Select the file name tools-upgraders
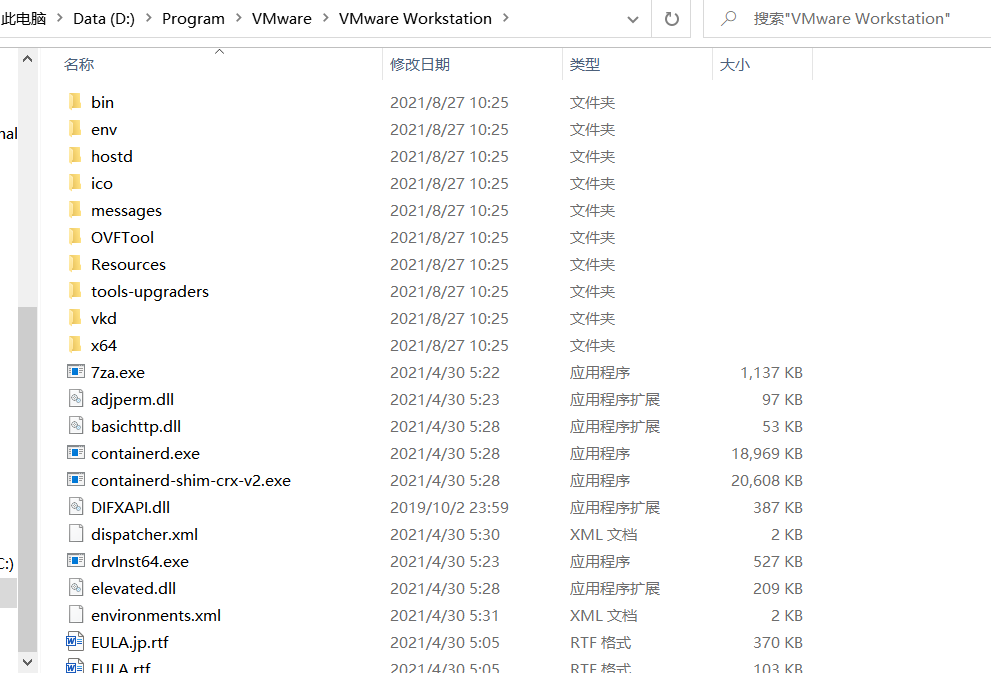 [150, 291]
